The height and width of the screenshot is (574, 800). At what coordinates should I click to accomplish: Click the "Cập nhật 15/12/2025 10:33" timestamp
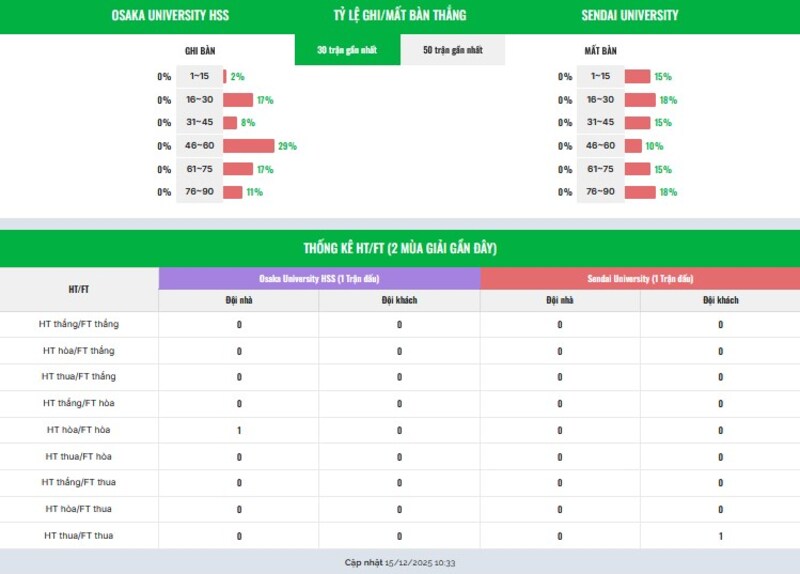pyautogui.click(x=400, y=563)
